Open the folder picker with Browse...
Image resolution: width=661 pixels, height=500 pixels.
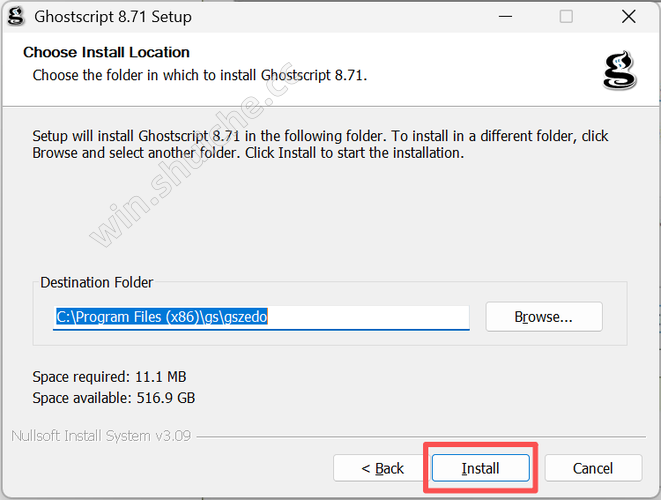pos(544,317)
